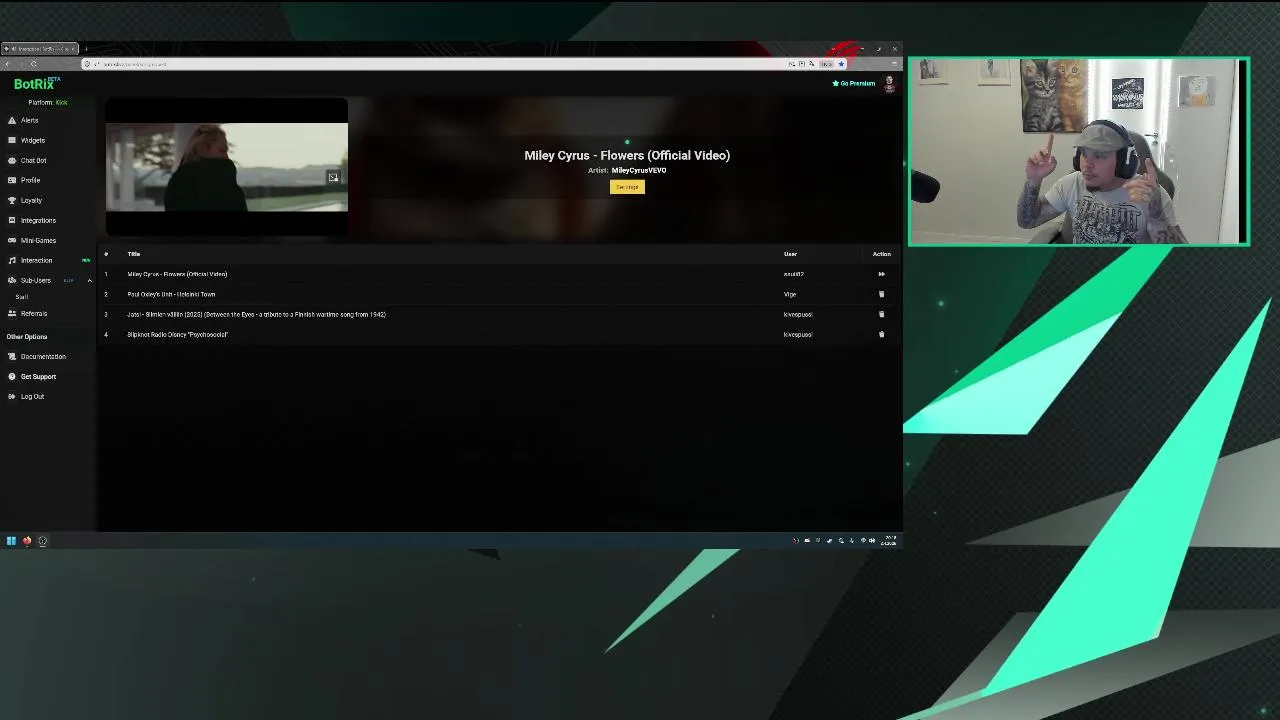Screen dimensions: 1280x720
Task: Open the Windows Start menu
Action: 11,541
